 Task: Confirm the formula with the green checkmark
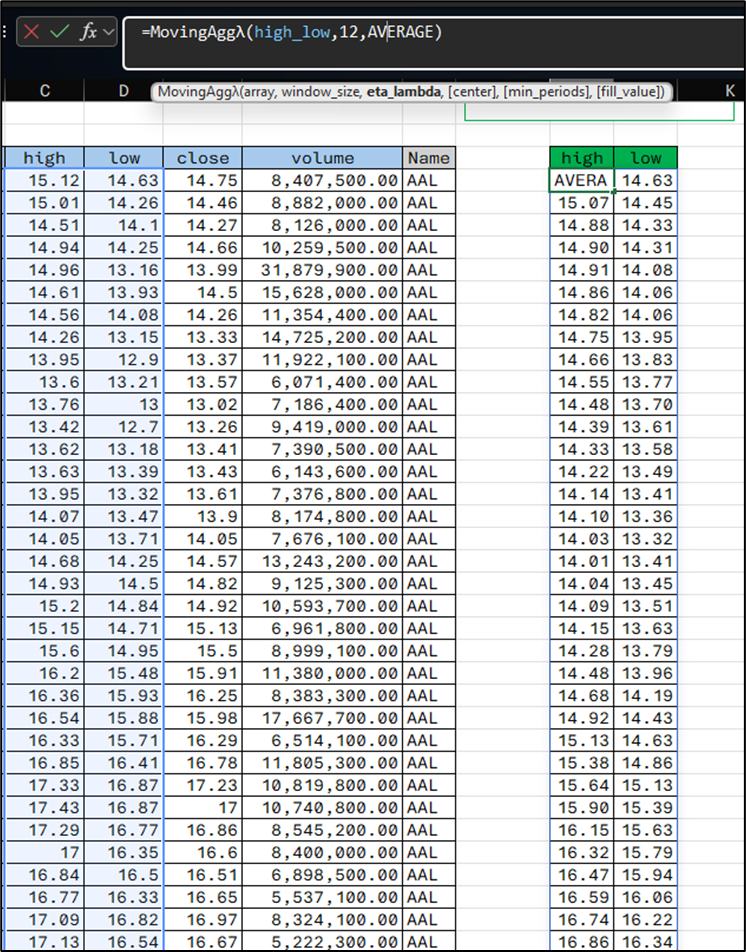tap(59, 32)
